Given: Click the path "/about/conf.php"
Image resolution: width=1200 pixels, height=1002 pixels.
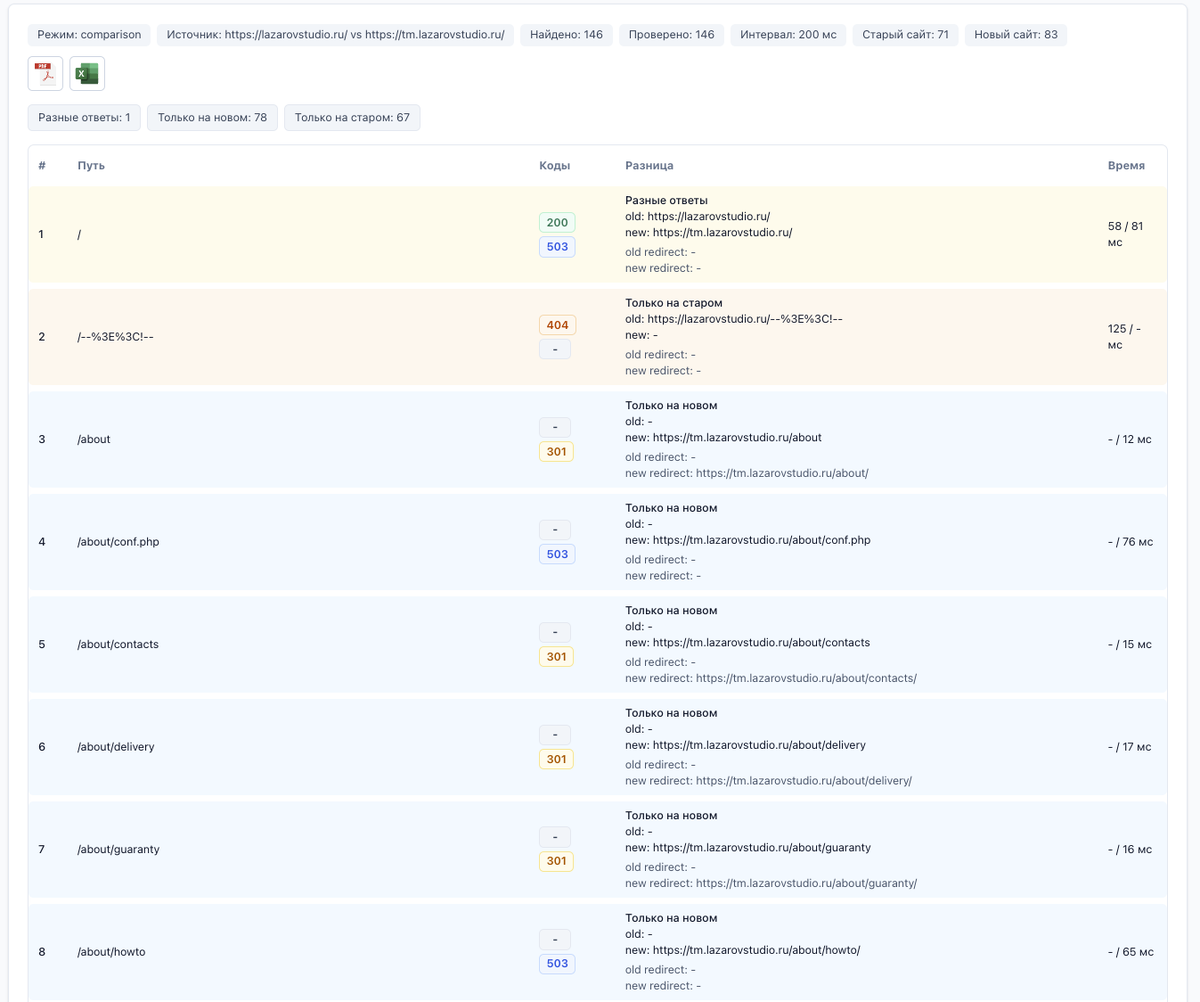Looking at the screenshot, I should point(118,542).
